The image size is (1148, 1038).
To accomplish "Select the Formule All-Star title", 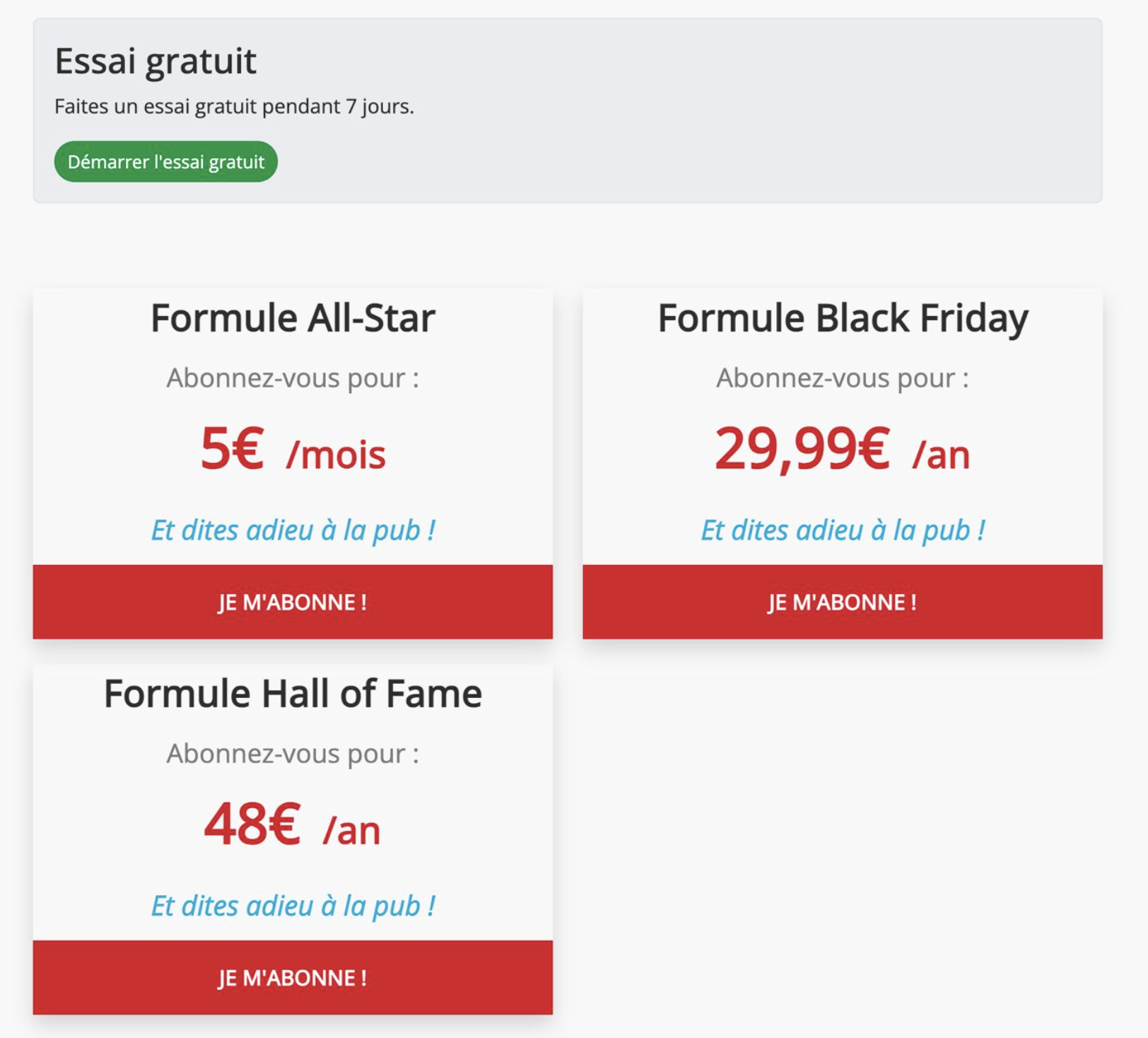I will pos(293,318).
